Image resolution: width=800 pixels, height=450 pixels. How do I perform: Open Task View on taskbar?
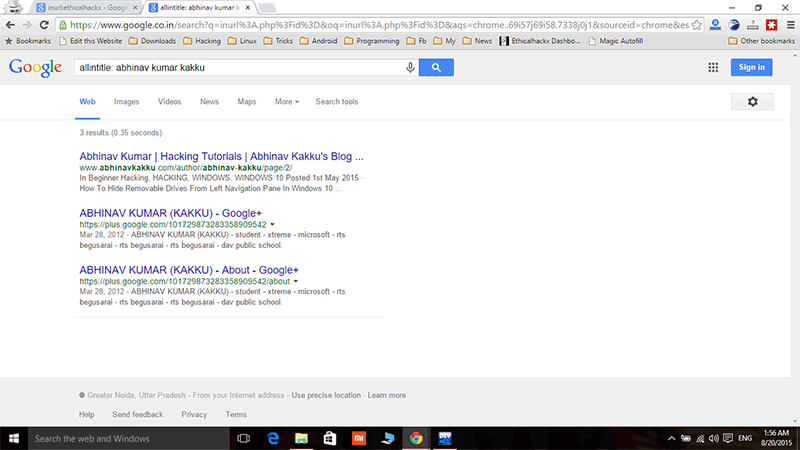point(242,438)
